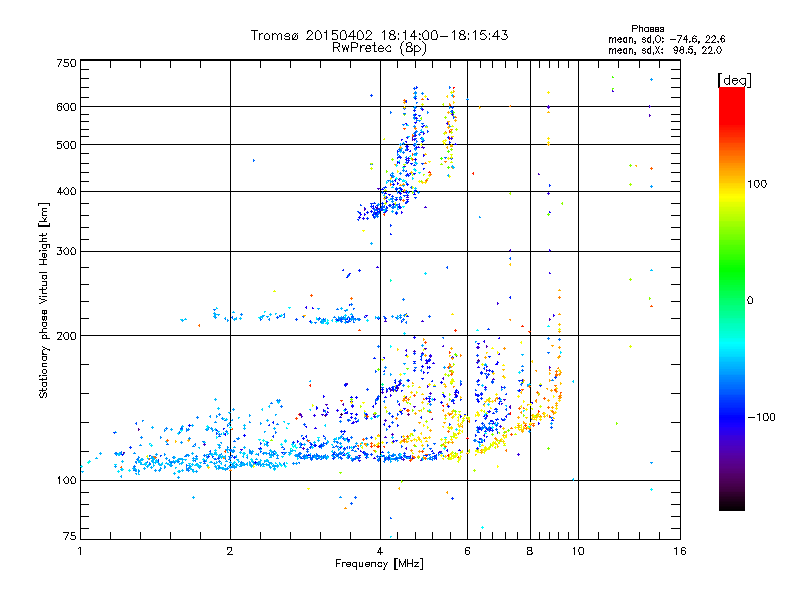Click the '[deg]' colorbar unit label
This screenshot has width=800, height=600.
(x=734, y=80)
